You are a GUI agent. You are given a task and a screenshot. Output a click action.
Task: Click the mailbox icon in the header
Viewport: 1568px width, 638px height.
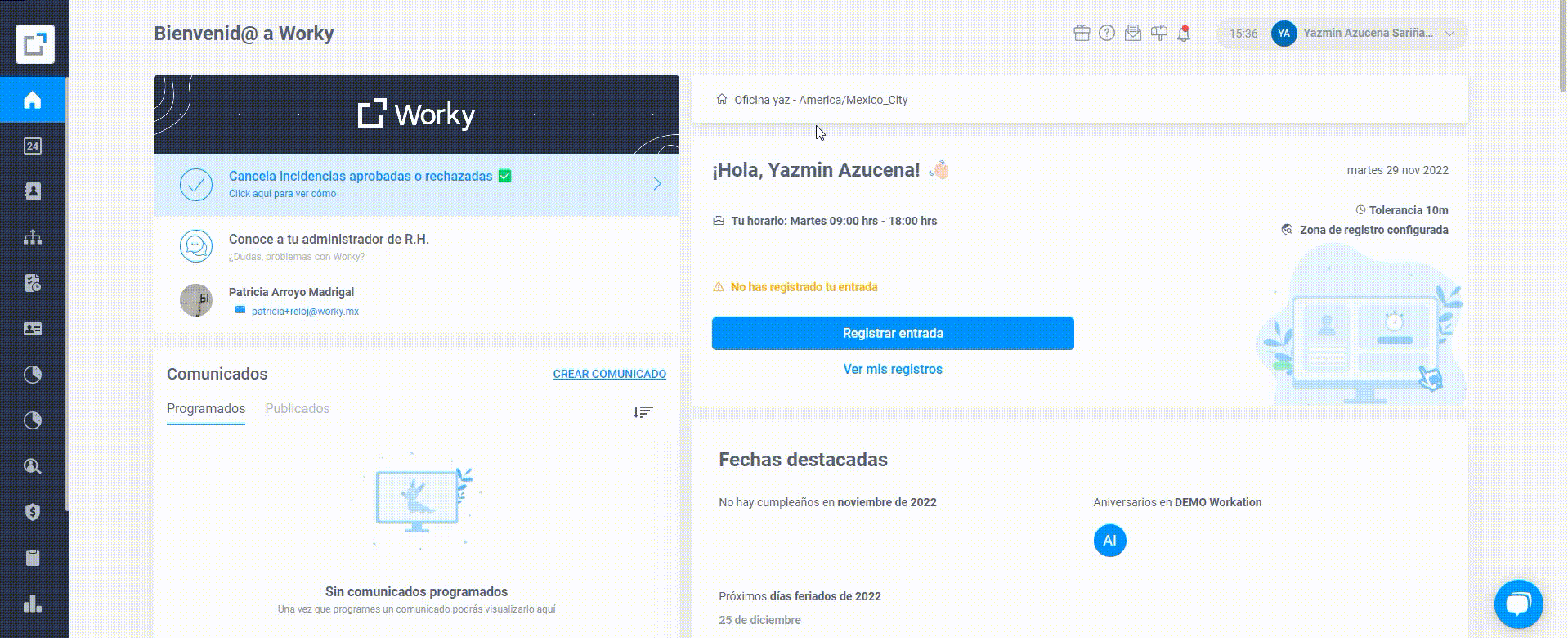tap(1158, 33)
